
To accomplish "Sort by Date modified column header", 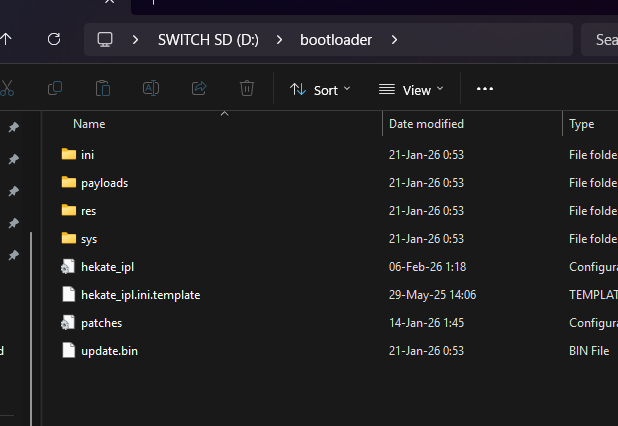I will tap(426, 124).
